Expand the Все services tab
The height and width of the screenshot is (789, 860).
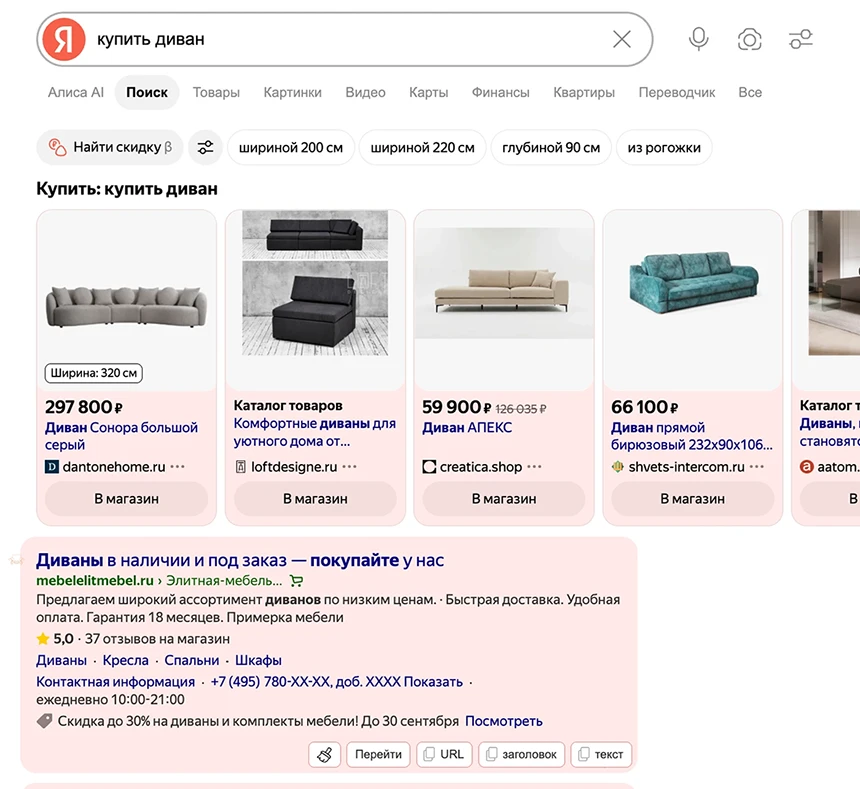750,92
